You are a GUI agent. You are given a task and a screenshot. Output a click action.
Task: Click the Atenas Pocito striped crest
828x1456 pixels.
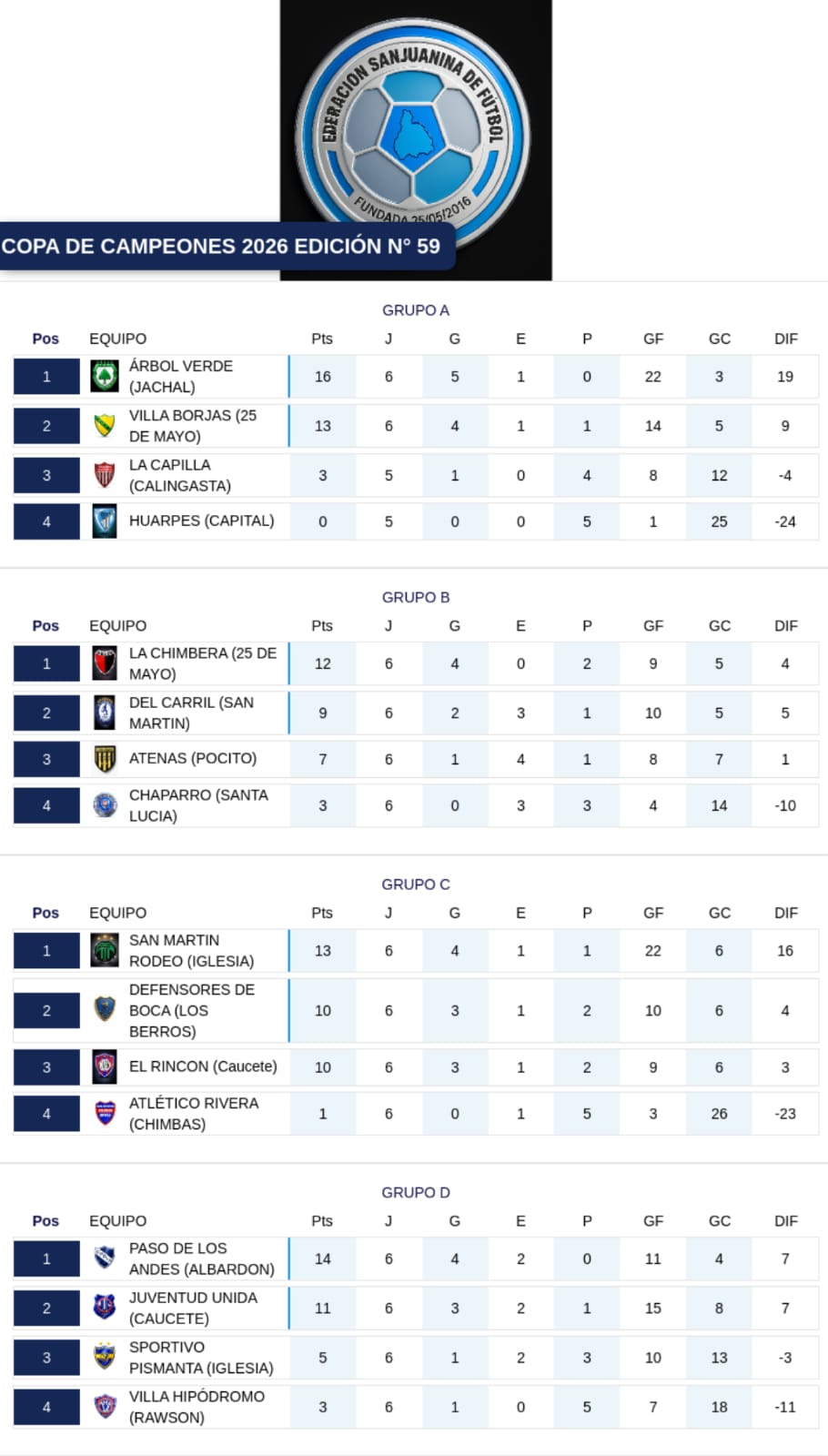click(105, 759)
